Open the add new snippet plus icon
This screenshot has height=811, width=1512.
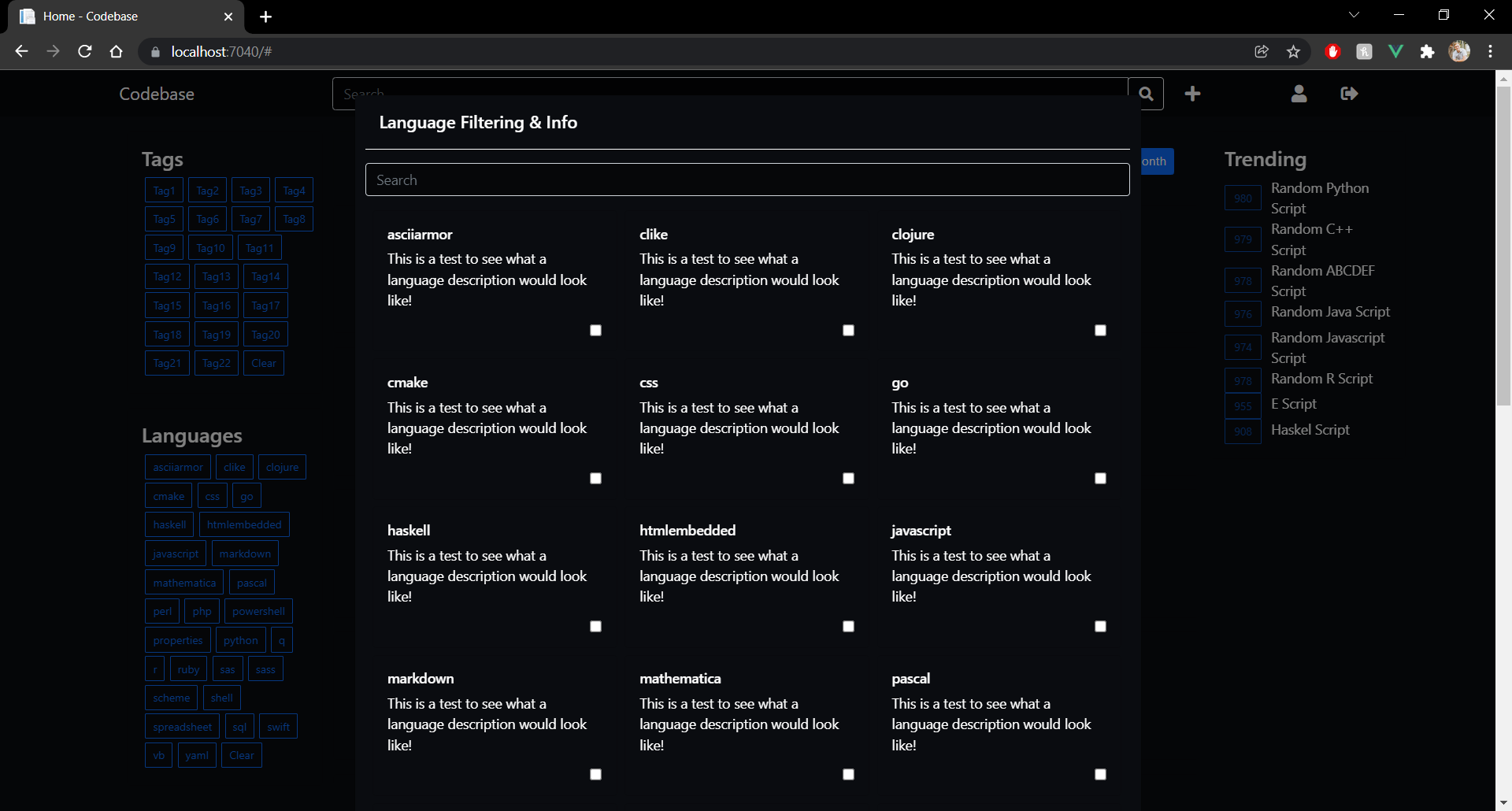(x=1191, y=93)
